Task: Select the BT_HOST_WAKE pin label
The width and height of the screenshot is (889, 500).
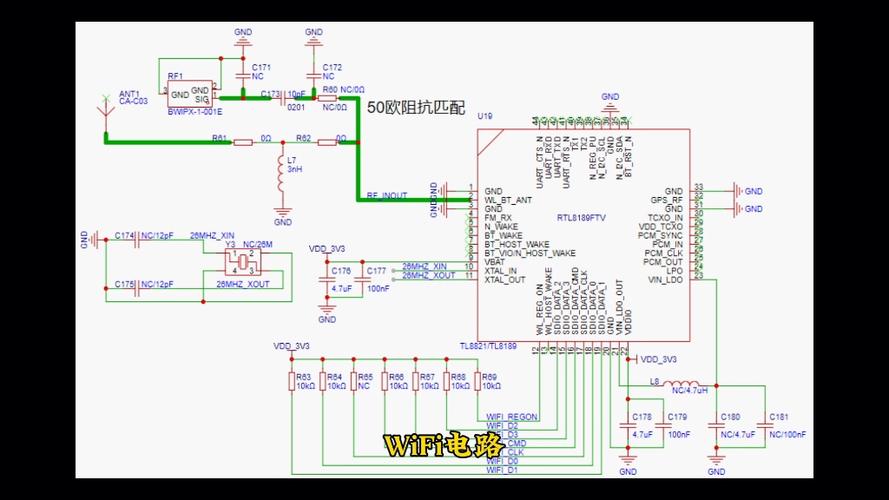Action: [517, 244]
